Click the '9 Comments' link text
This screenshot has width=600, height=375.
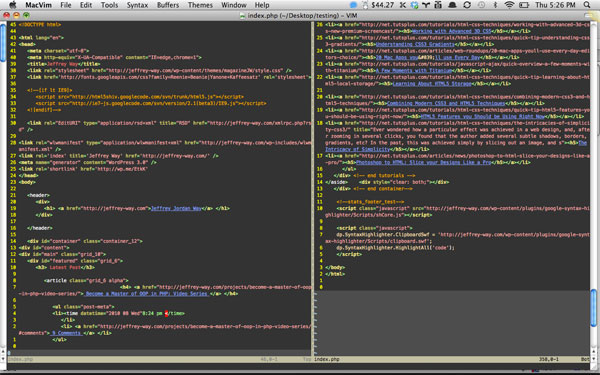coord(67,333)
